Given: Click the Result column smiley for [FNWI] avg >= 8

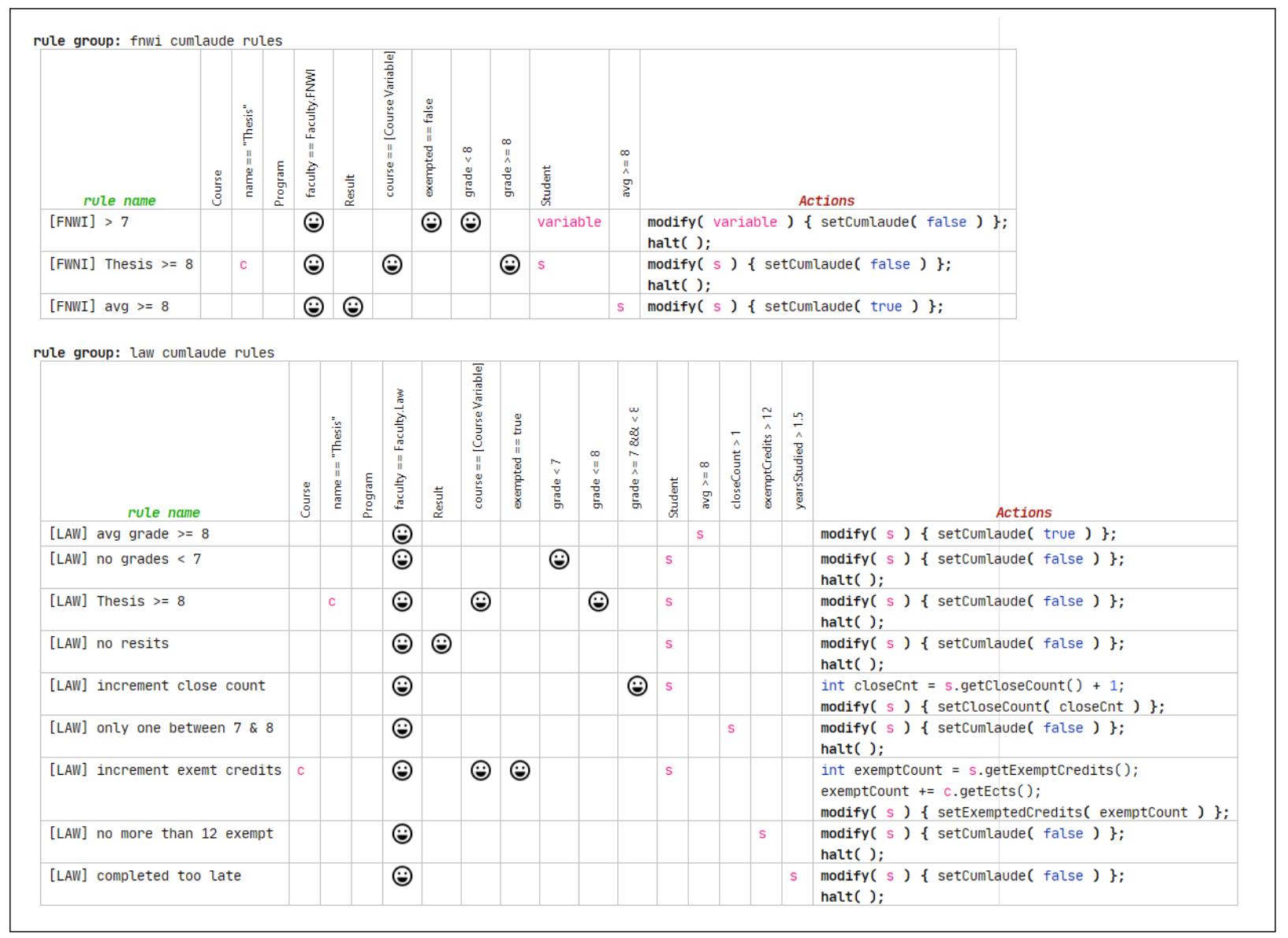Looking at the screenshot, I should pyautogui.click(x=352, y=306).
